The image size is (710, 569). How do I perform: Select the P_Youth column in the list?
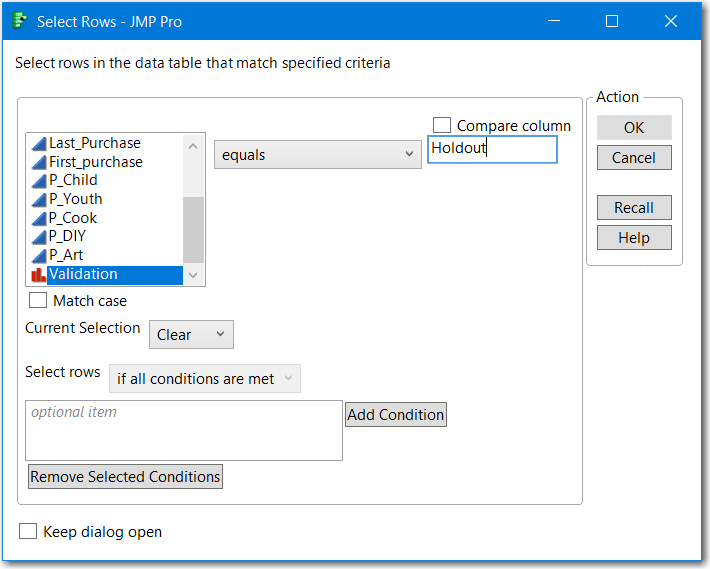[x=76, y=199]
